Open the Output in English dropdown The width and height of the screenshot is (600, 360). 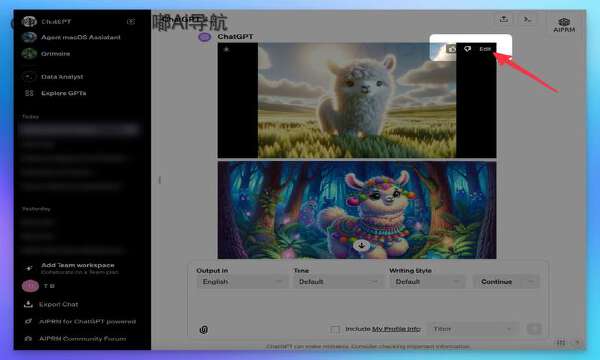(x=242, y=282)
